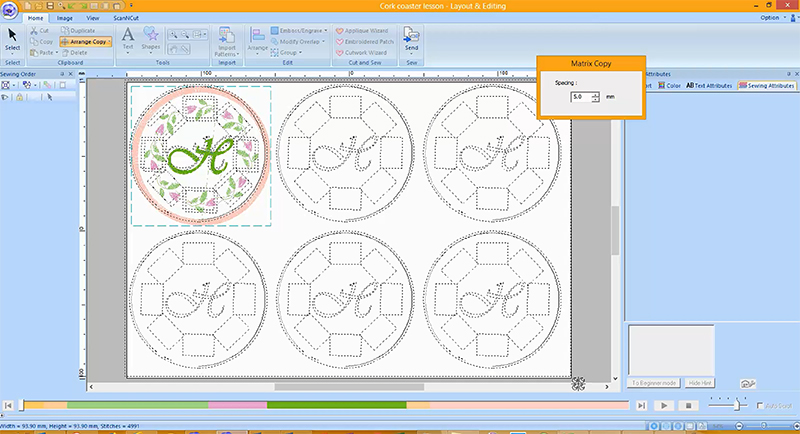Viewport: 800px width, 434px height.
Task: Expand the quick access toolbar customize arrow
Action: click(131, 6)
